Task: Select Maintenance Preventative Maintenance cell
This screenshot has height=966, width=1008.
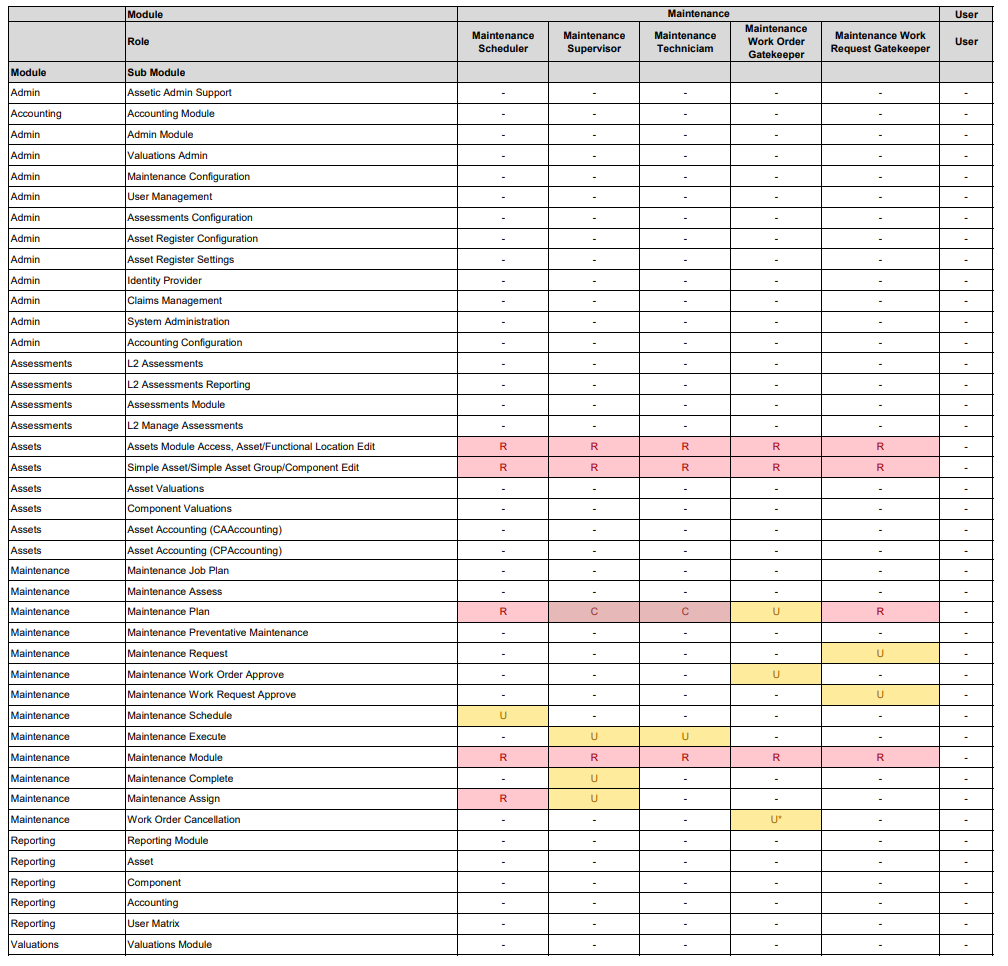Action: click(x=291, y=633)
